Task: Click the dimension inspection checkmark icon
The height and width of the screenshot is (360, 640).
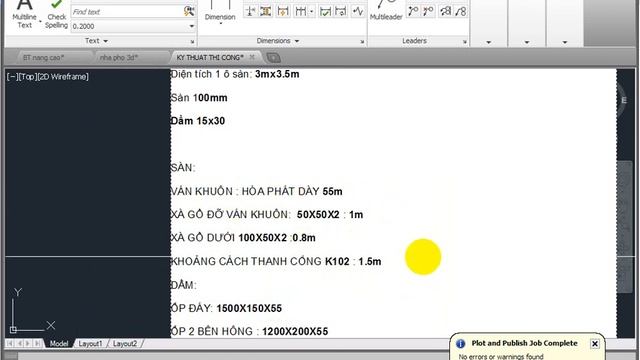Action: click(x=325, y=11)
